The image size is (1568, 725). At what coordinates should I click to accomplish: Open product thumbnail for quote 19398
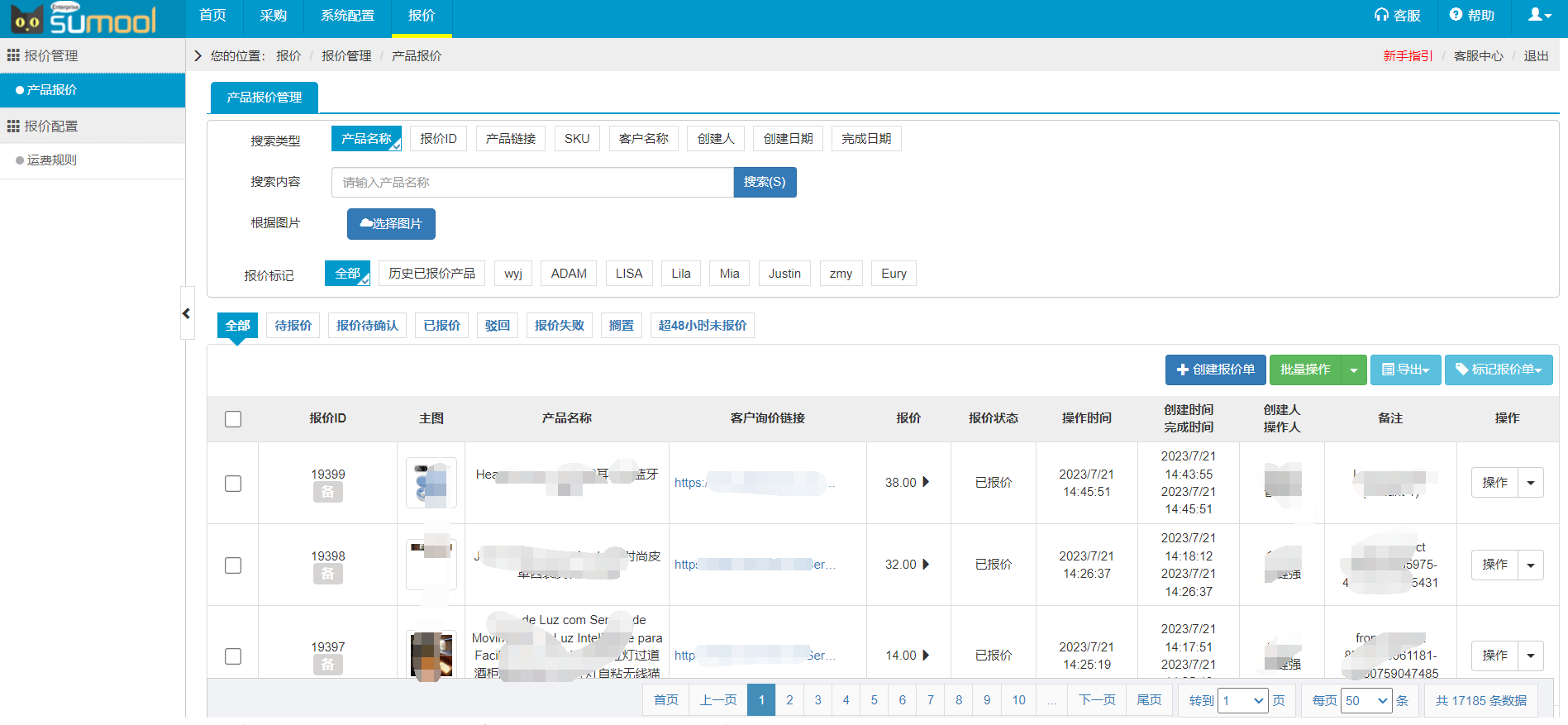pyautogui.click(x=431, y=565)
